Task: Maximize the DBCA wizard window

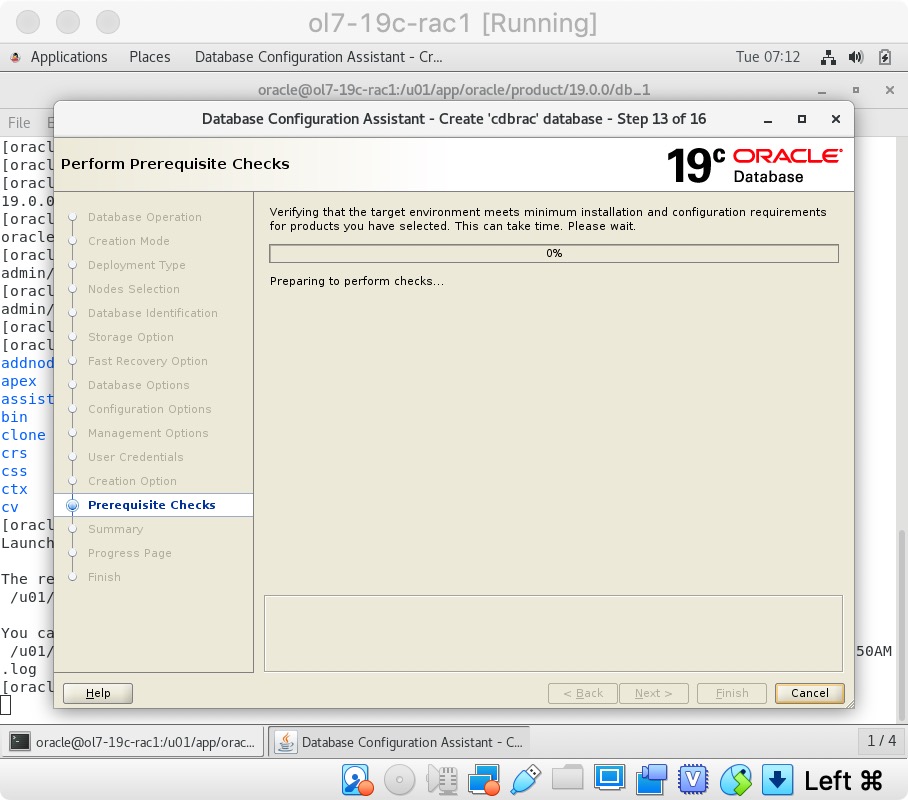Action: [x=801, y=119]
